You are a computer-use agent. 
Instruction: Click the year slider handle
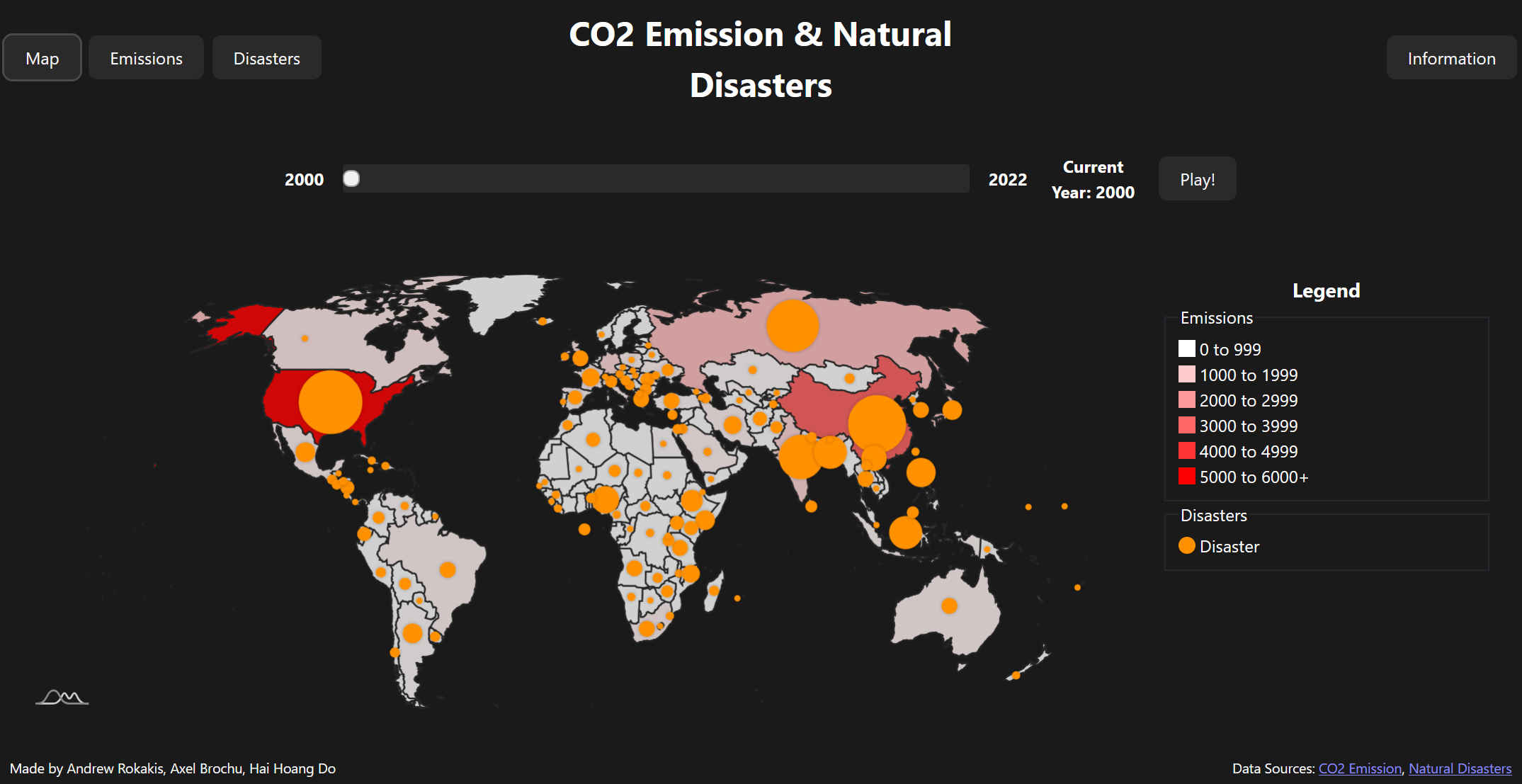point(351,178)
